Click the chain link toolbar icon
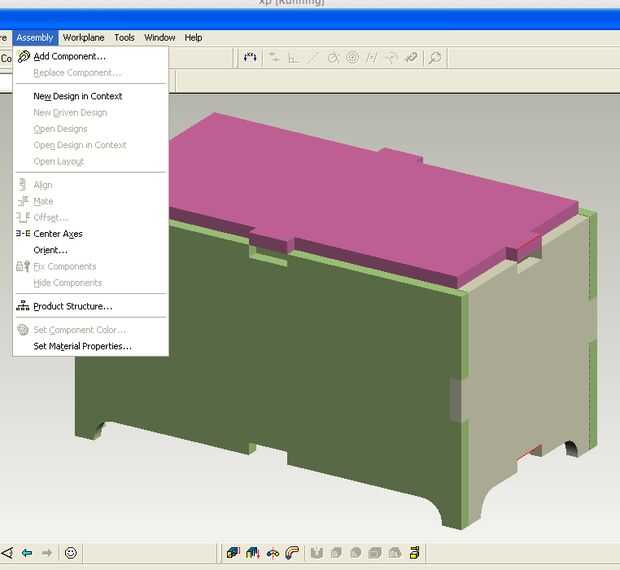Viewport: 620px width, 570px height. [x=412, y=58]
